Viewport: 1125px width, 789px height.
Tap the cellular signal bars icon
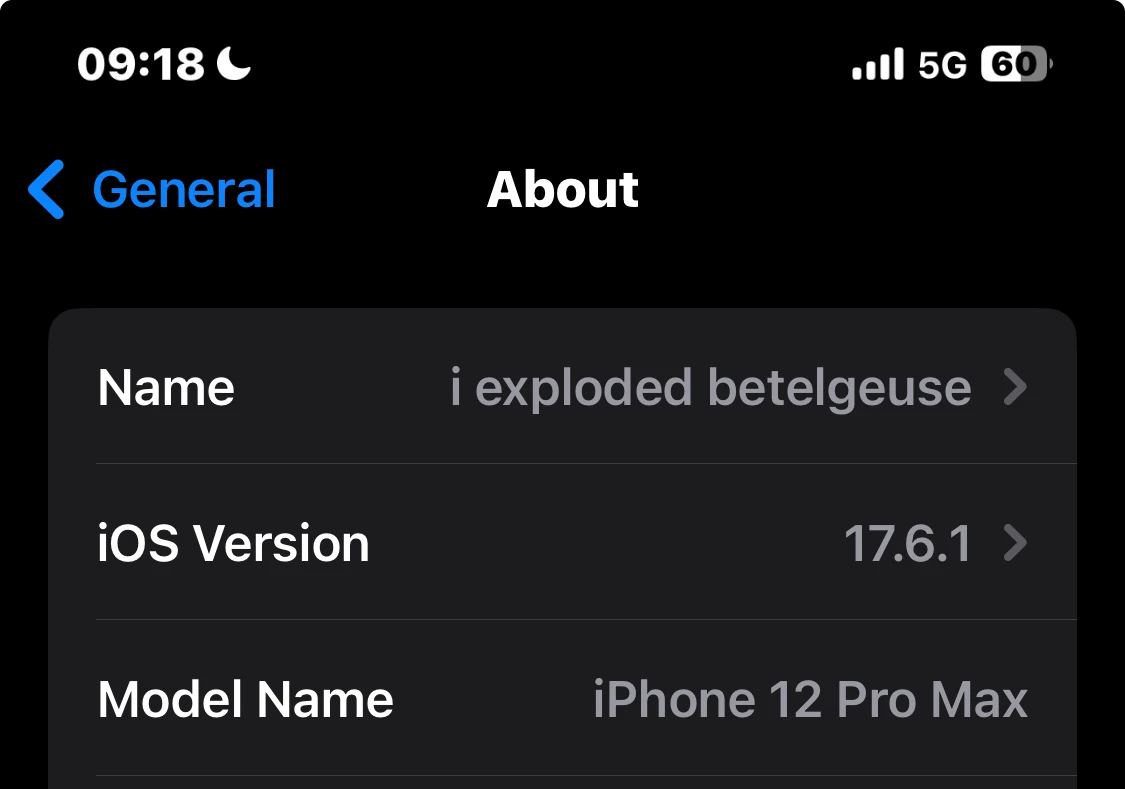(876, 63)
